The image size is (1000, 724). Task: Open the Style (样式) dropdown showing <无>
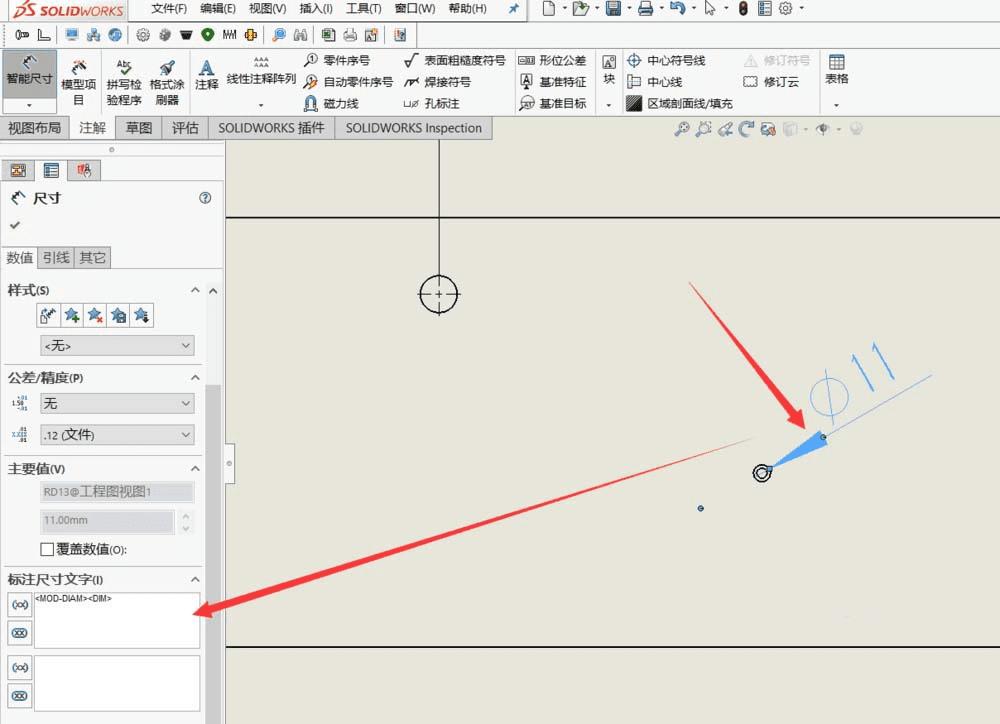[116, 346]
